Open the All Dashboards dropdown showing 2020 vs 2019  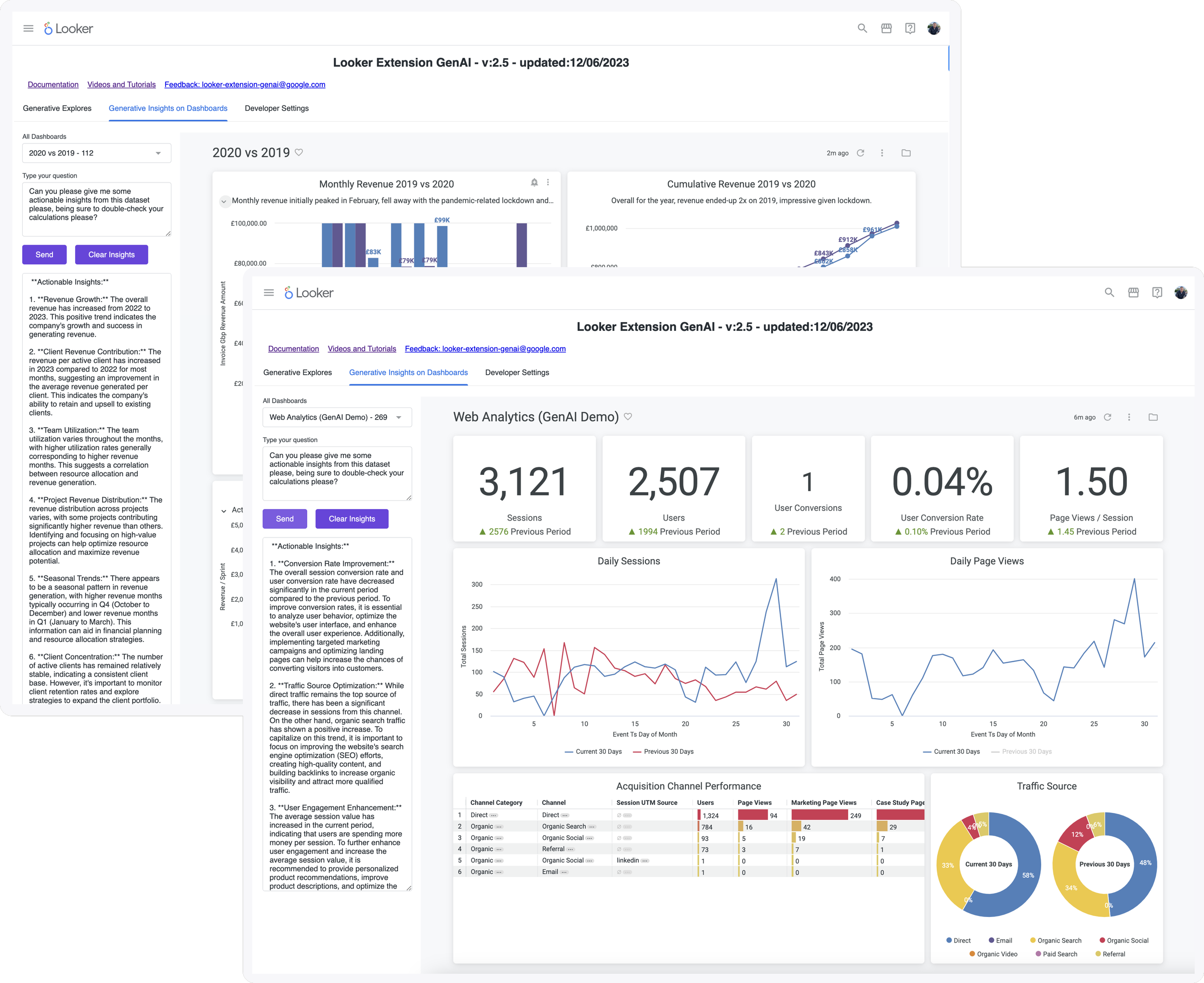(96, 153)
